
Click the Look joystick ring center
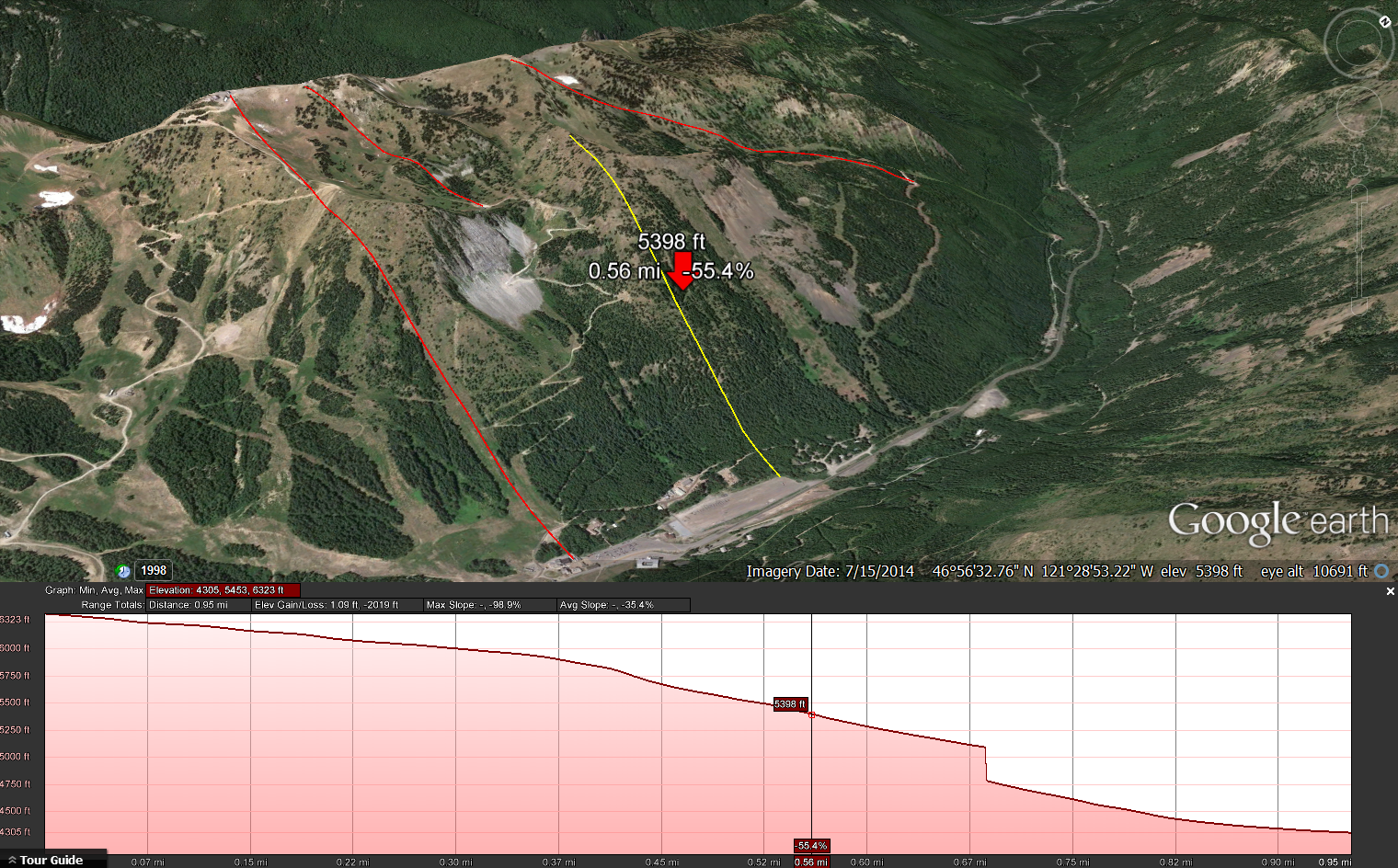pos(1359,42)
